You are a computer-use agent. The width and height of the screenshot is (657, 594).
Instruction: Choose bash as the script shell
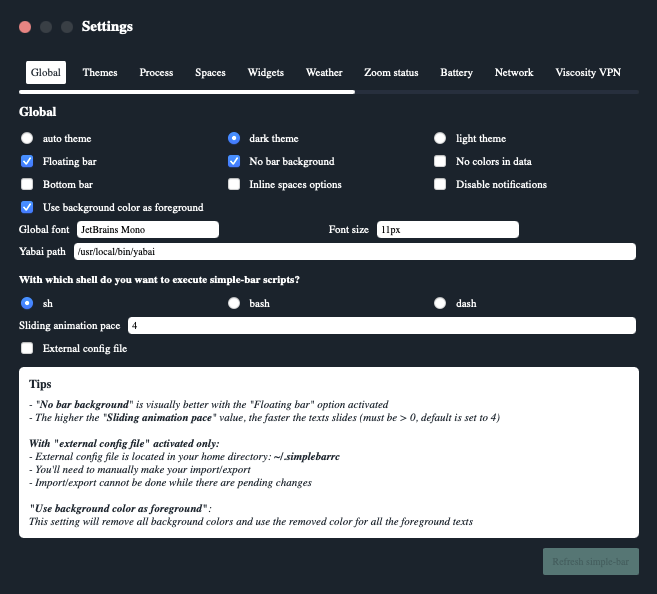[x=234, y=303]
